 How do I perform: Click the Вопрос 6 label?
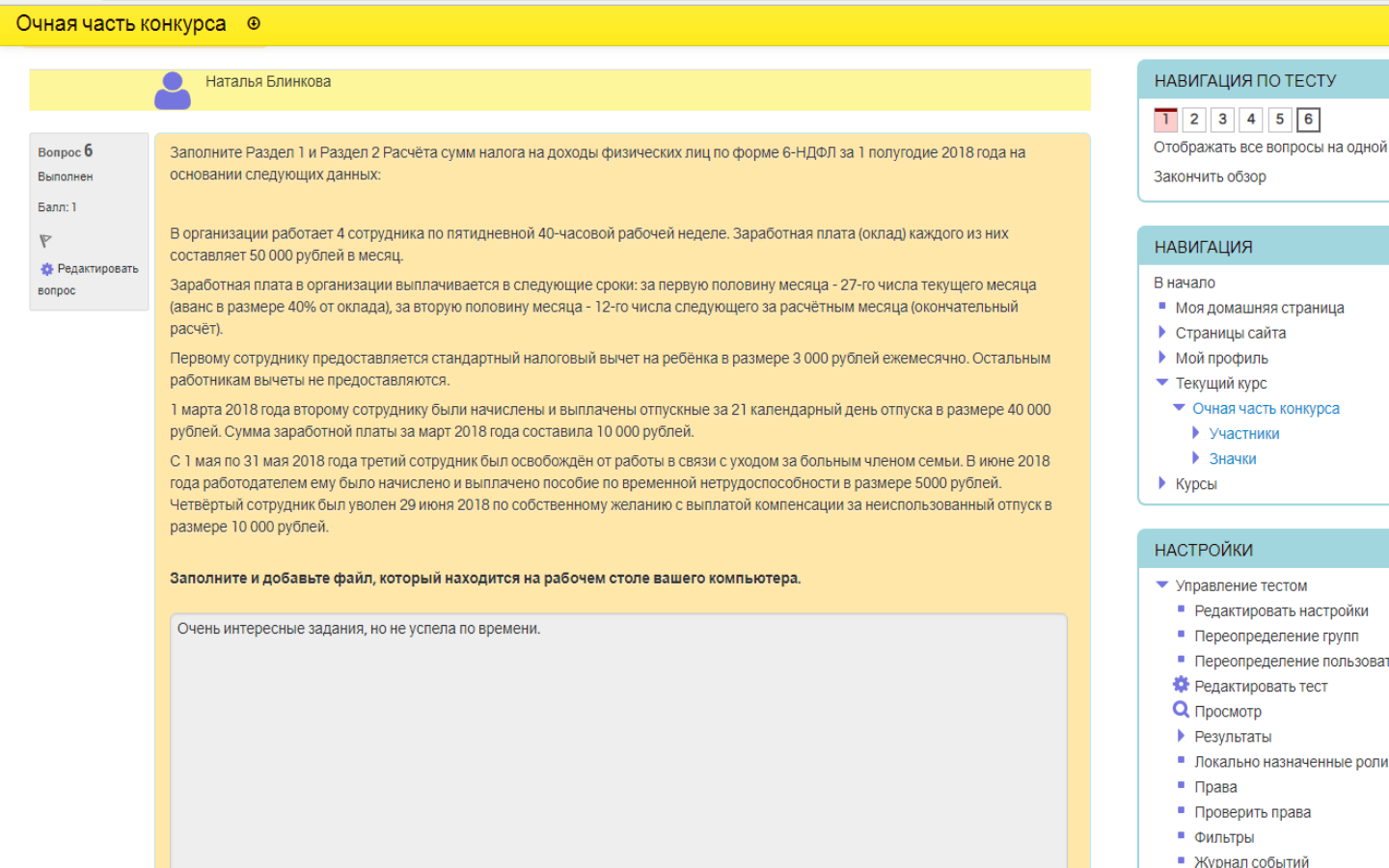(x=66, y=151)
